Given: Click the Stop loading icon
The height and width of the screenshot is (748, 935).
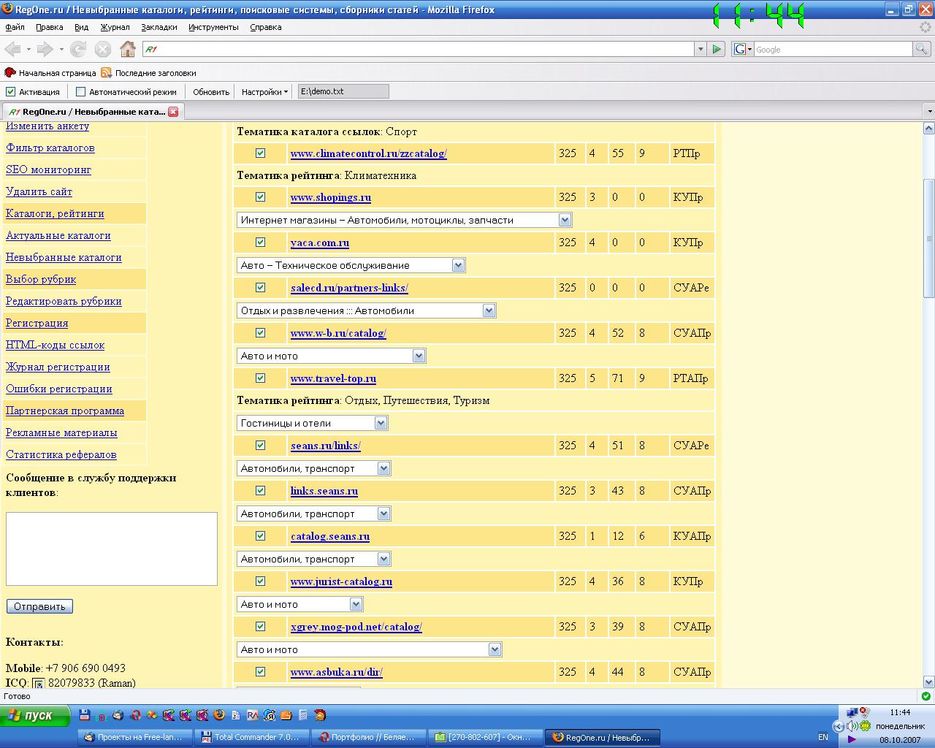Looking at the screenshot, I should [x=103, y=50].
